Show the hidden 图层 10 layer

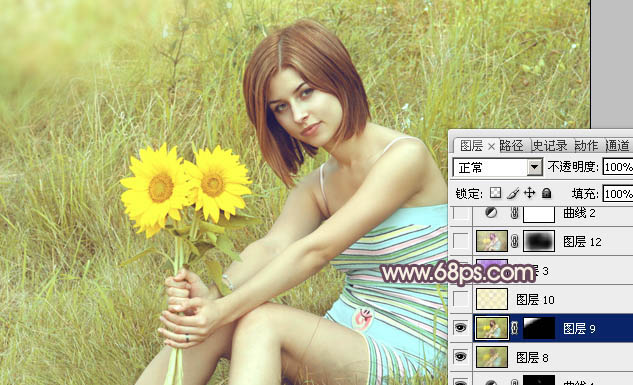point(460,299)
